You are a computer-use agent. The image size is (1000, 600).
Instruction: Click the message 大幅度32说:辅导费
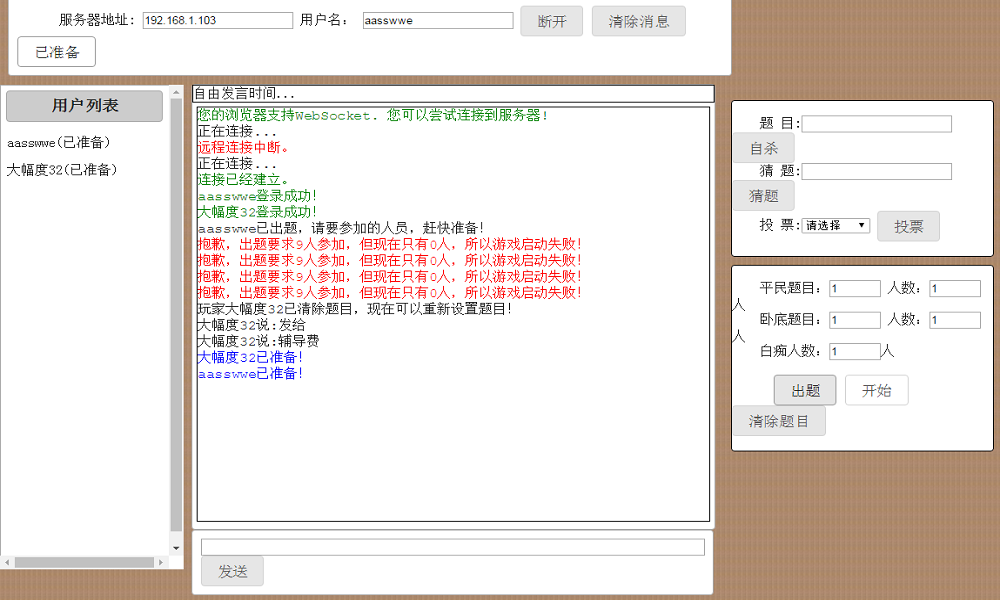(x=258, y=341)
